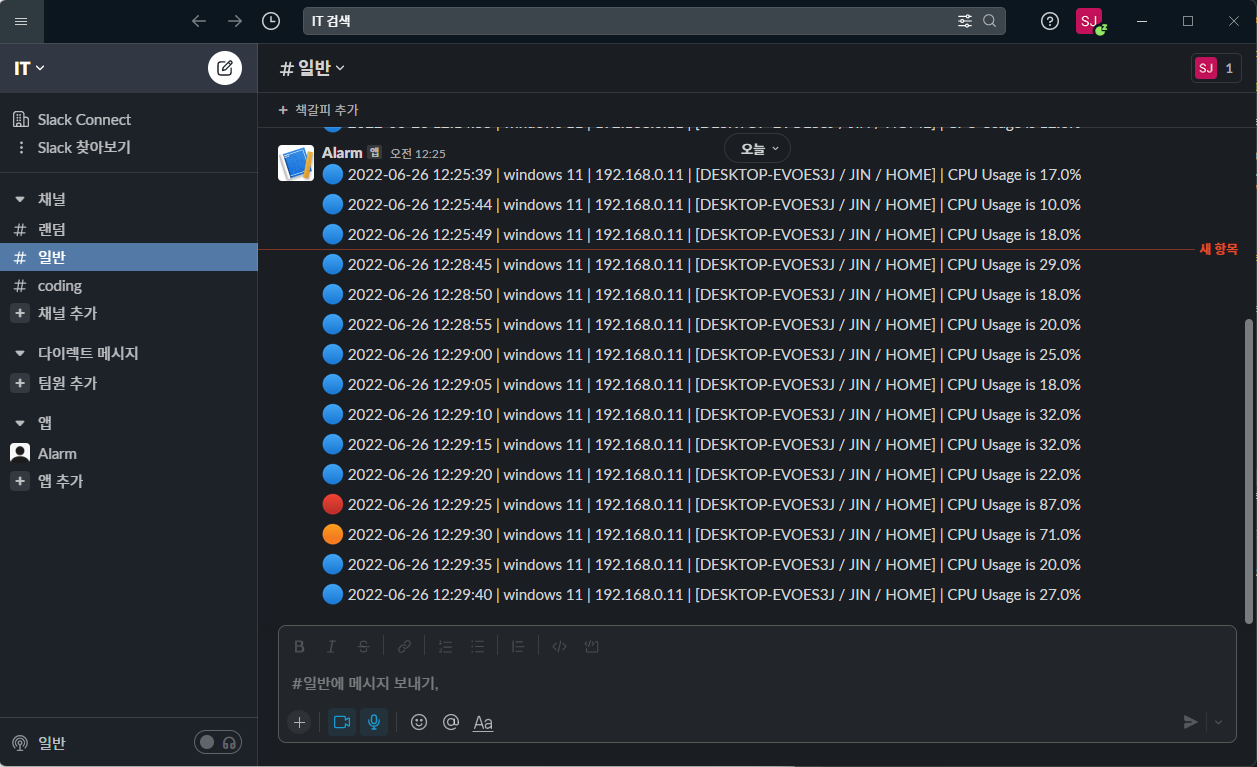This screenshot has height=767, width=1257.
Task: Open SJ user avatar menu
Action: tap(1090, 21)
